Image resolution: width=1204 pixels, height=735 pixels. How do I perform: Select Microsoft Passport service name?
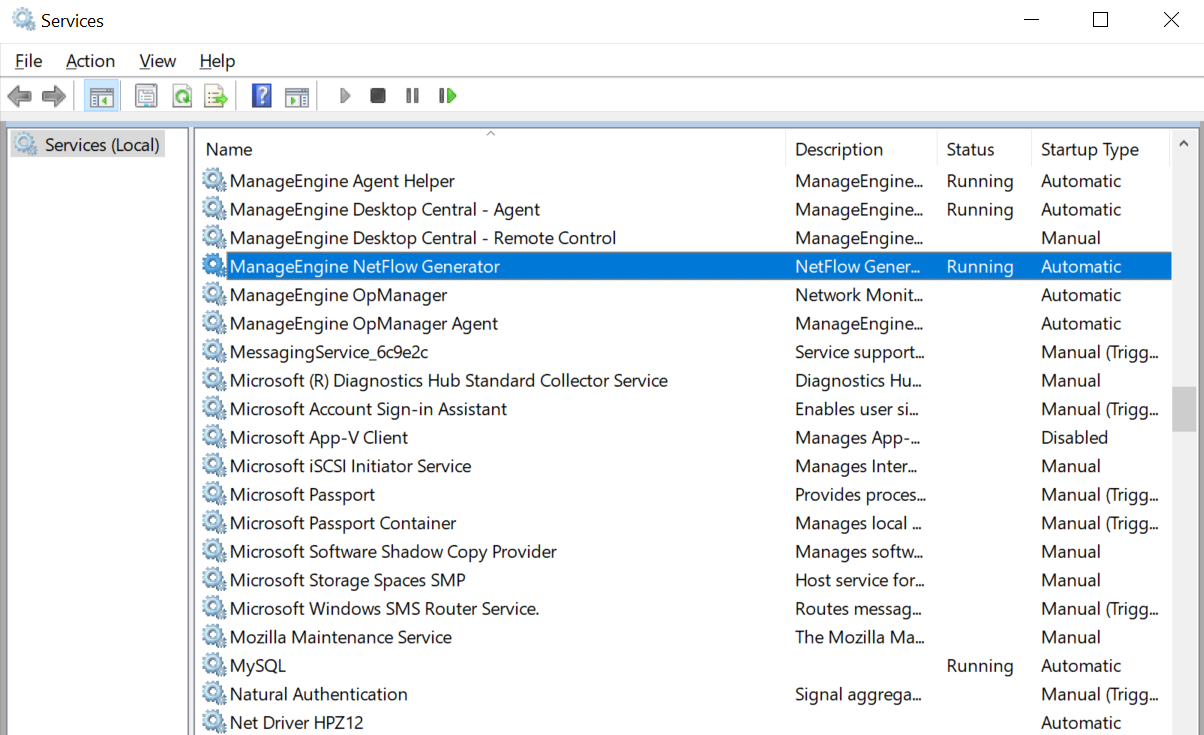coord(302,494)
